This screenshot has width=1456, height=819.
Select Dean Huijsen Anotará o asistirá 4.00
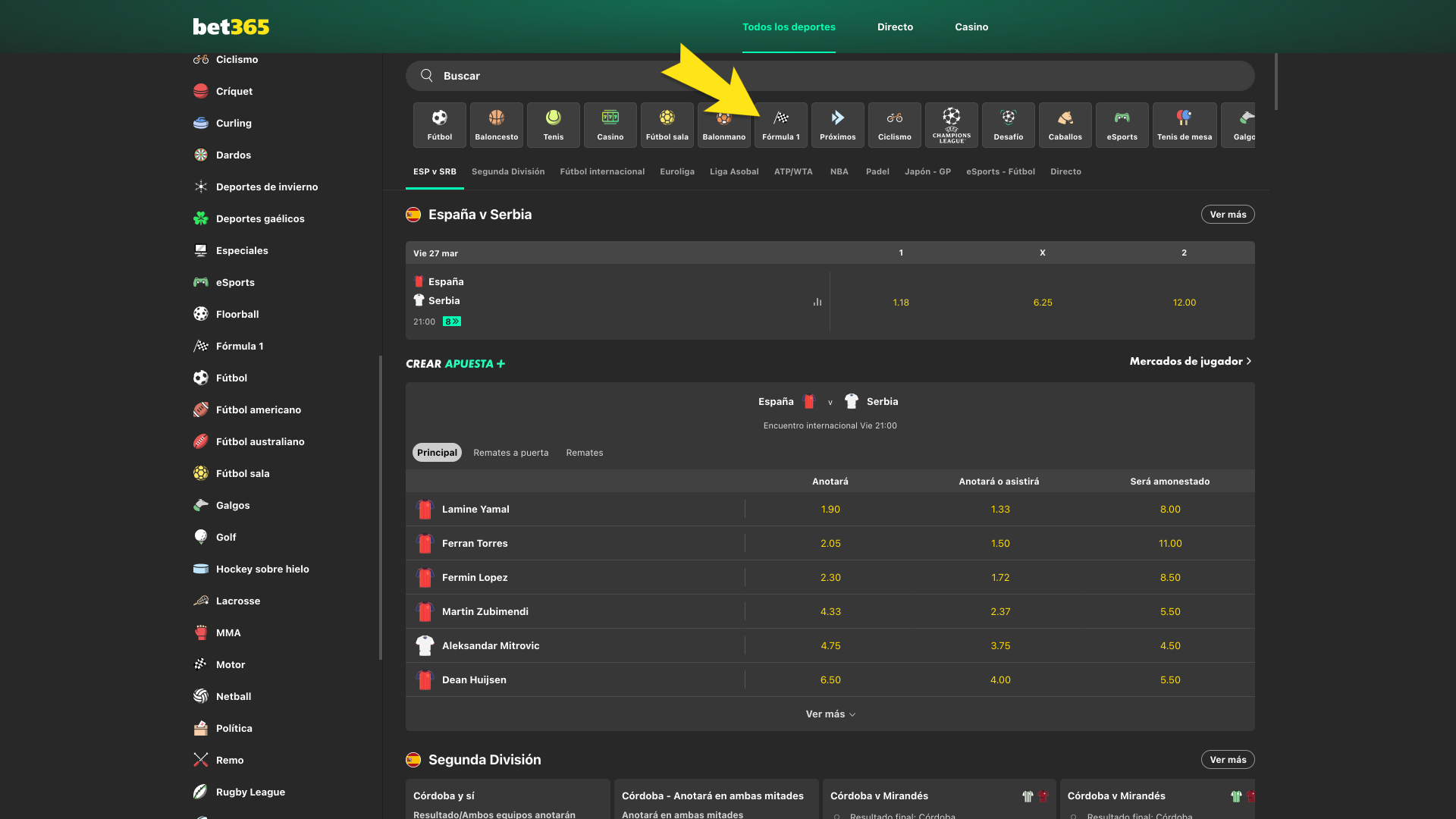coord(1000,680)
